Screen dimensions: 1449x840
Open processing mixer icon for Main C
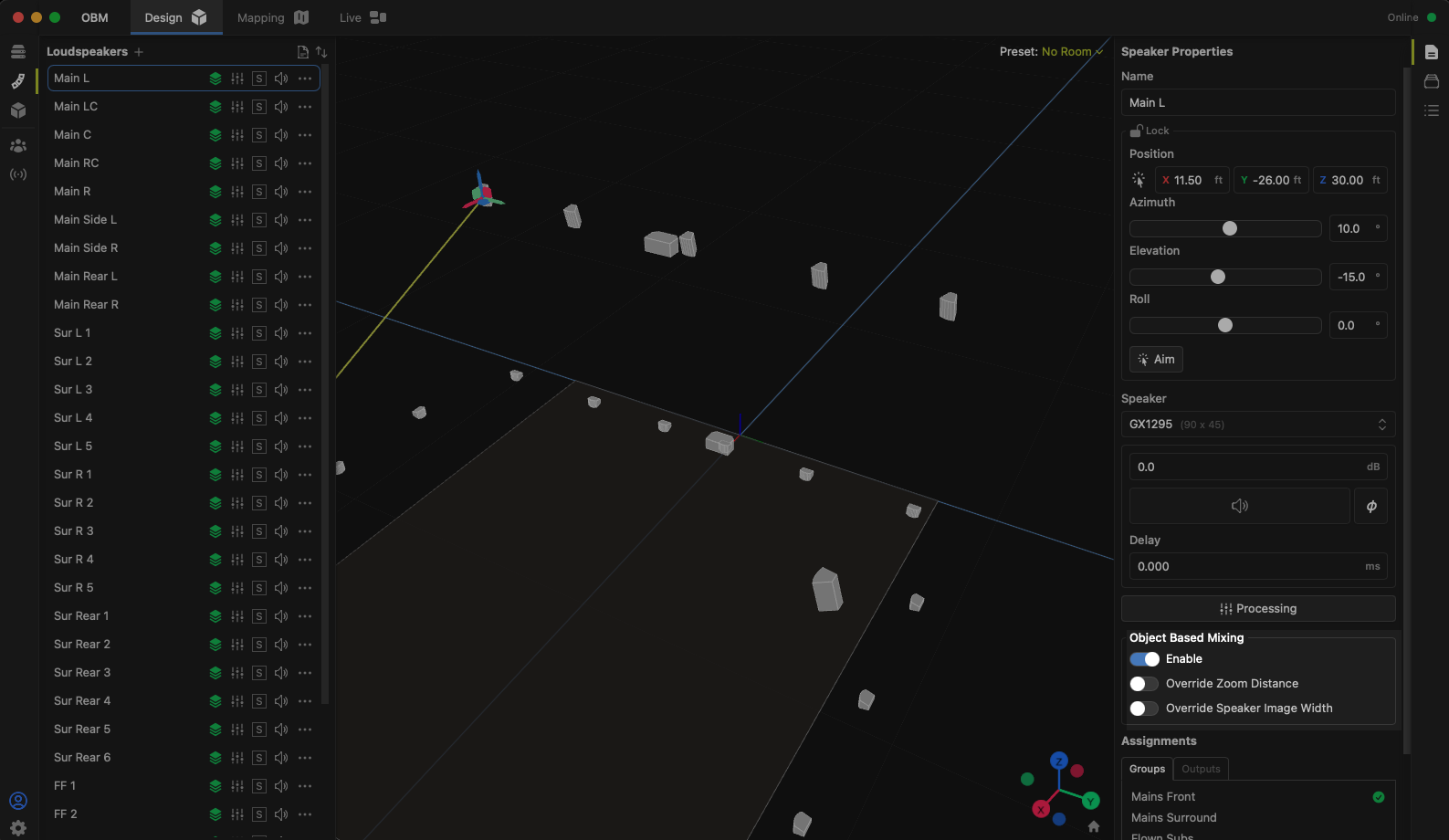237,135
